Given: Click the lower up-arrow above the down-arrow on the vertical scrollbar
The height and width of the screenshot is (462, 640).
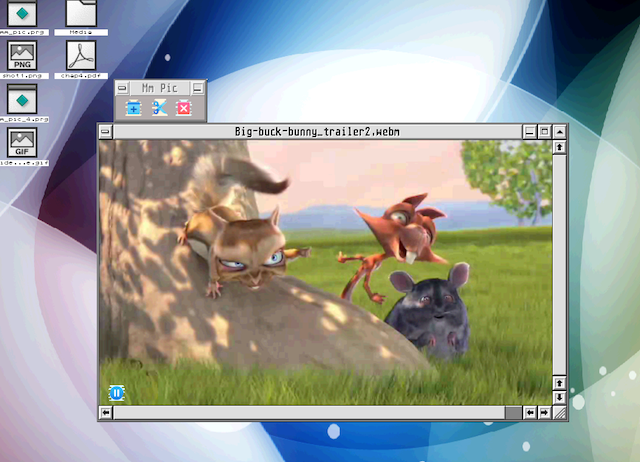Looking at the screenshot, I should [560, 383].
